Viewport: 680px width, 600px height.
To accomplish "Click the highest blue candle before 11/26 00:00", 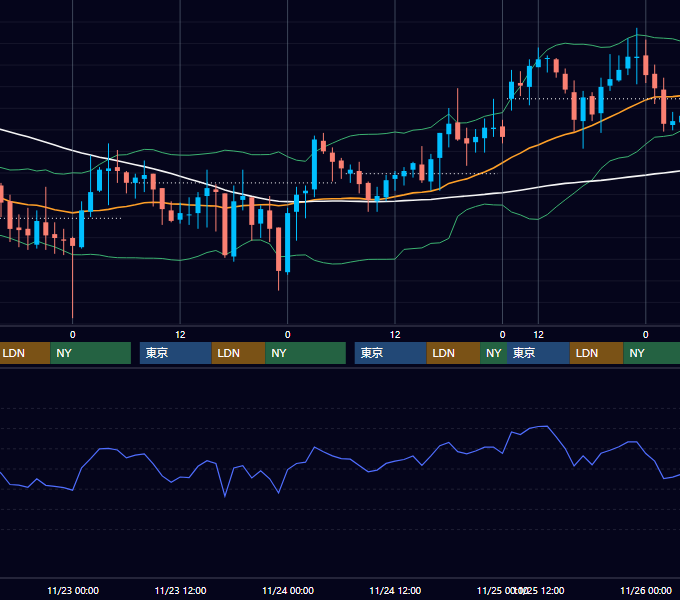I will click(x=637, y=57).
